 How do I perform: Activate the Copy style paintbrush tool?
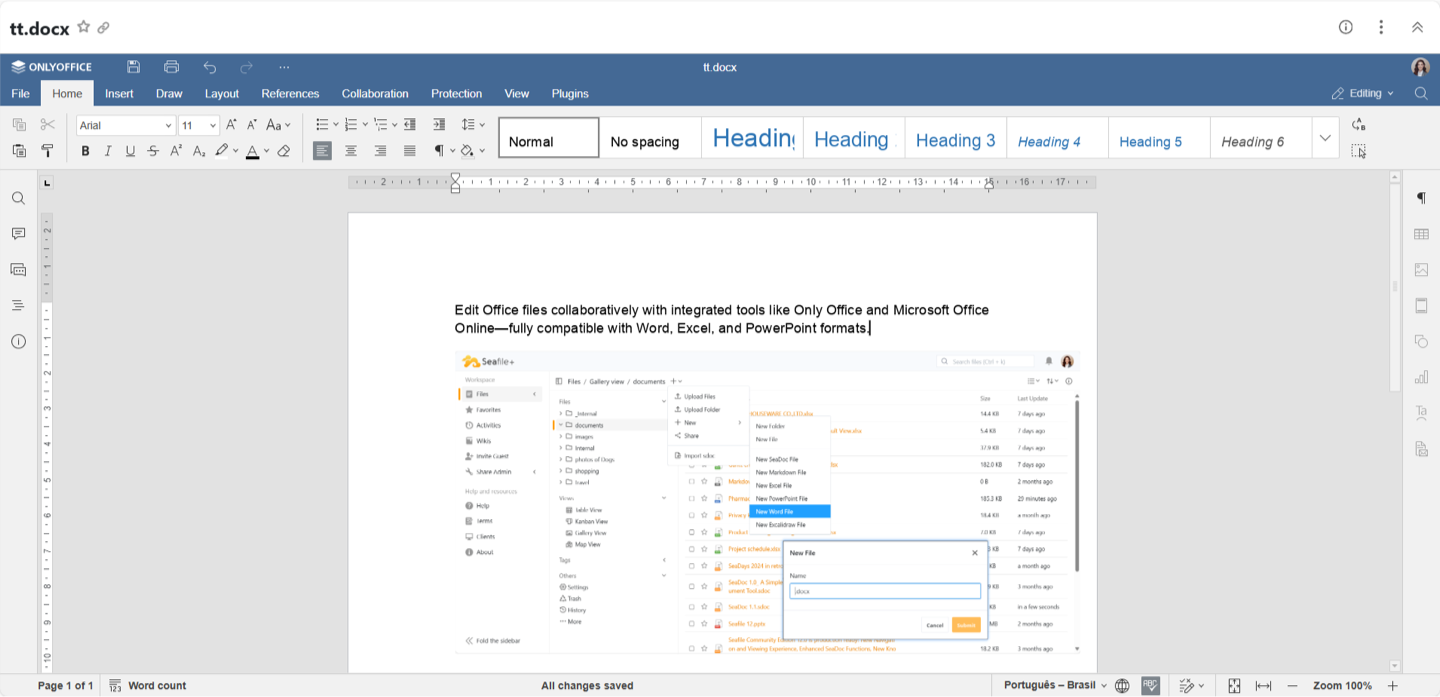(47, 151)
